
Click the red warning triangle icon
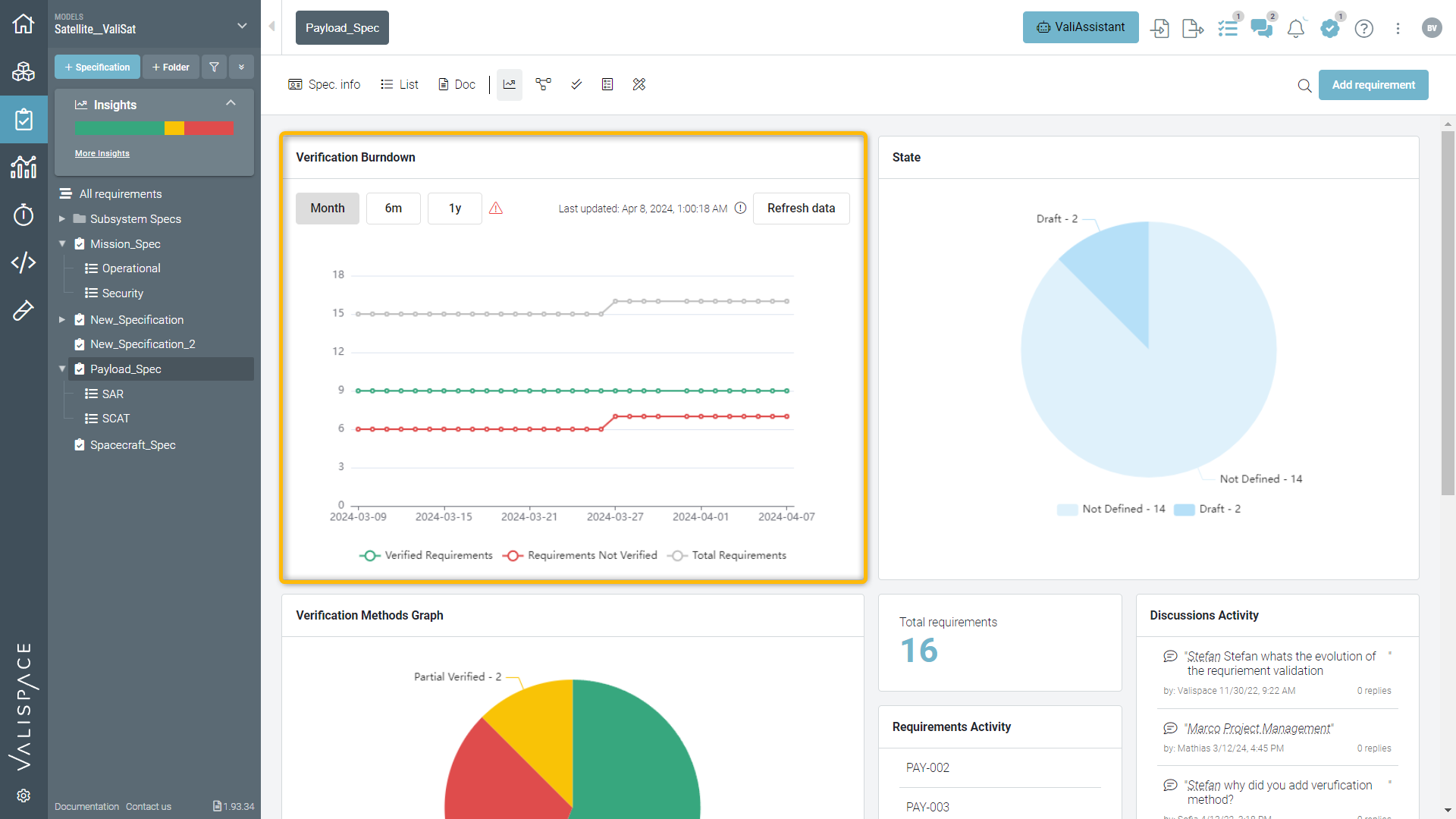point(496,208)
